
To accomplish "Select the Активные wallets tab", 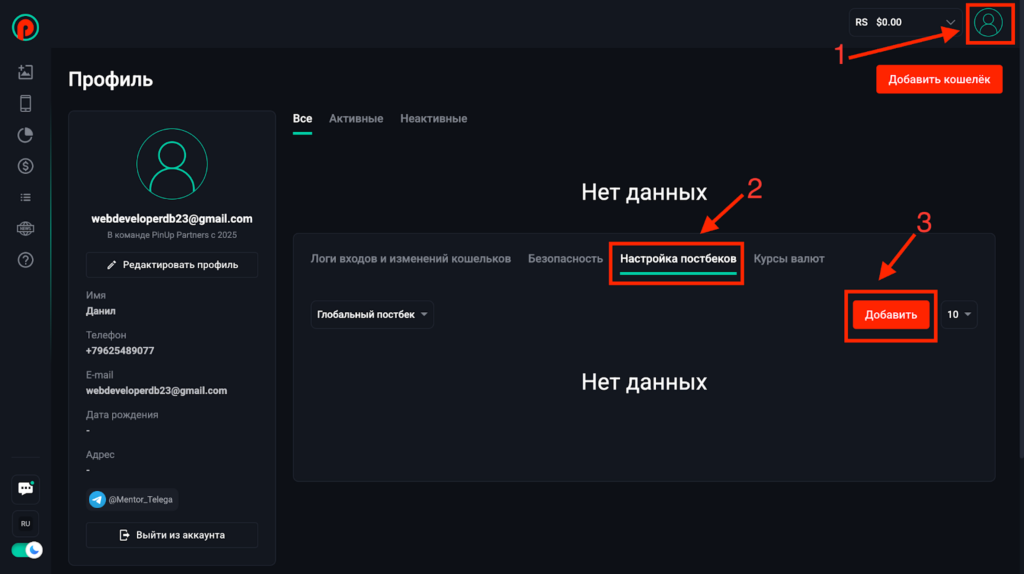I will pyautogui.click(x=356, y=119).
